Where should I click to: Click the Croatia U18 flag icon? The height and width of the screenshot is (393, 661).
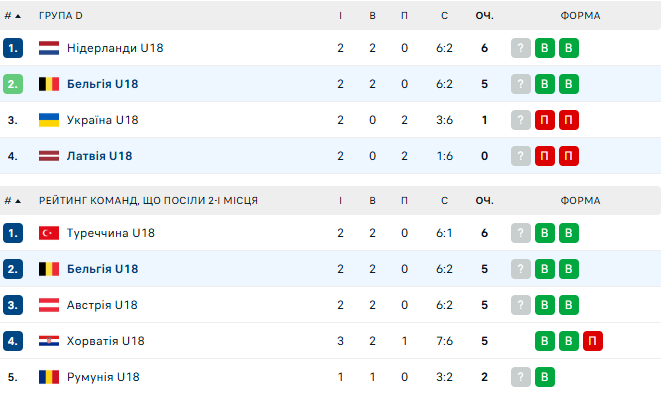pos(49,341)
